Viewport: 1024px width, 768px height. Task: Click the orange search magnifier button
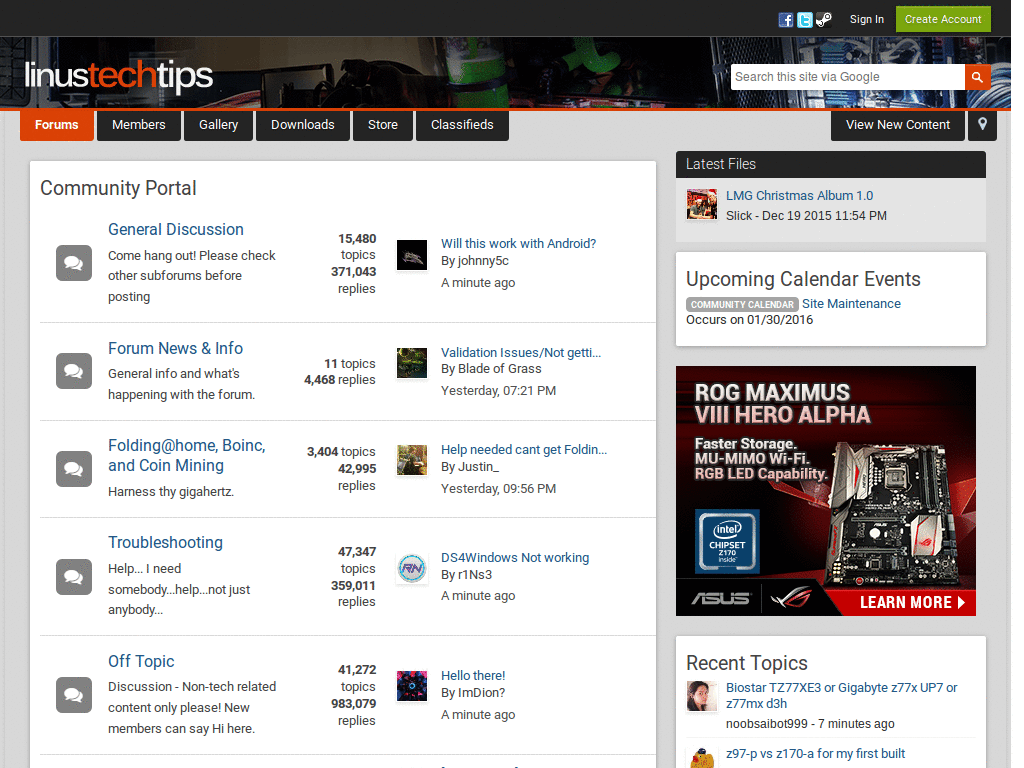pos(977,77)
